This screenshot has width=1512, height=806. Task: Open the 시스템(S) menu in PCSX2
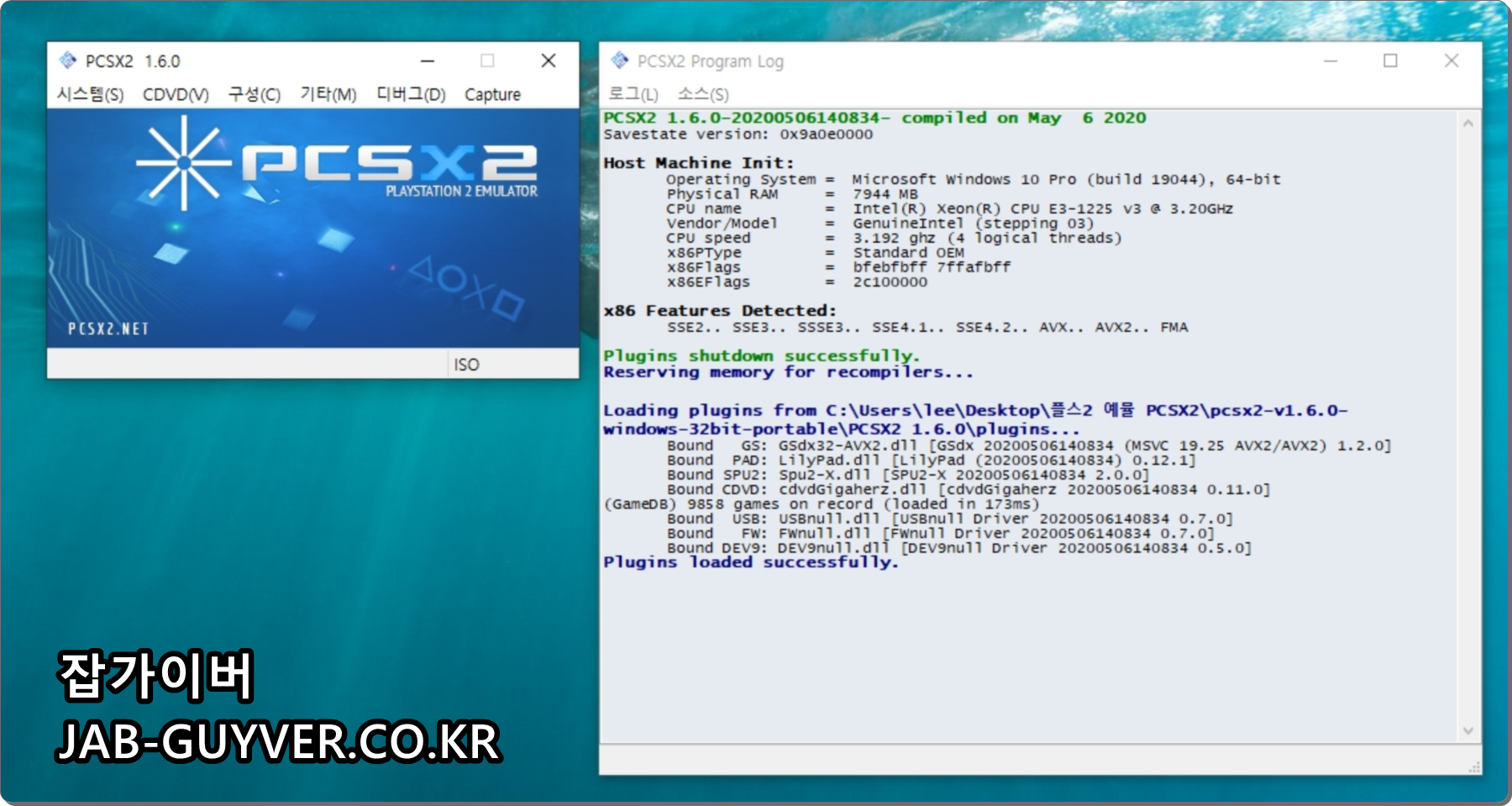90,94
